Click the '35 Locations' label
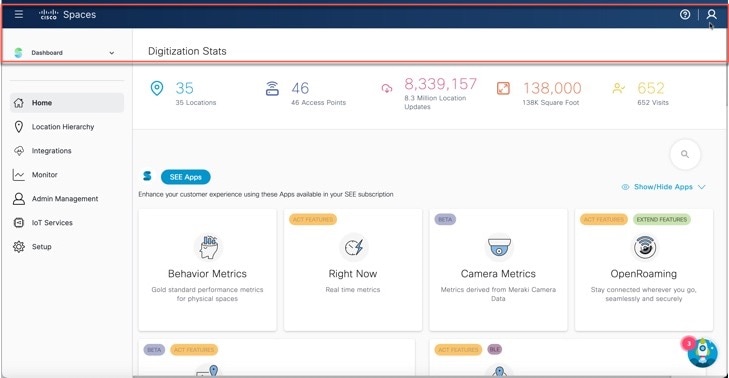Screen dimensions: 729x378 [x=196, y=103]
